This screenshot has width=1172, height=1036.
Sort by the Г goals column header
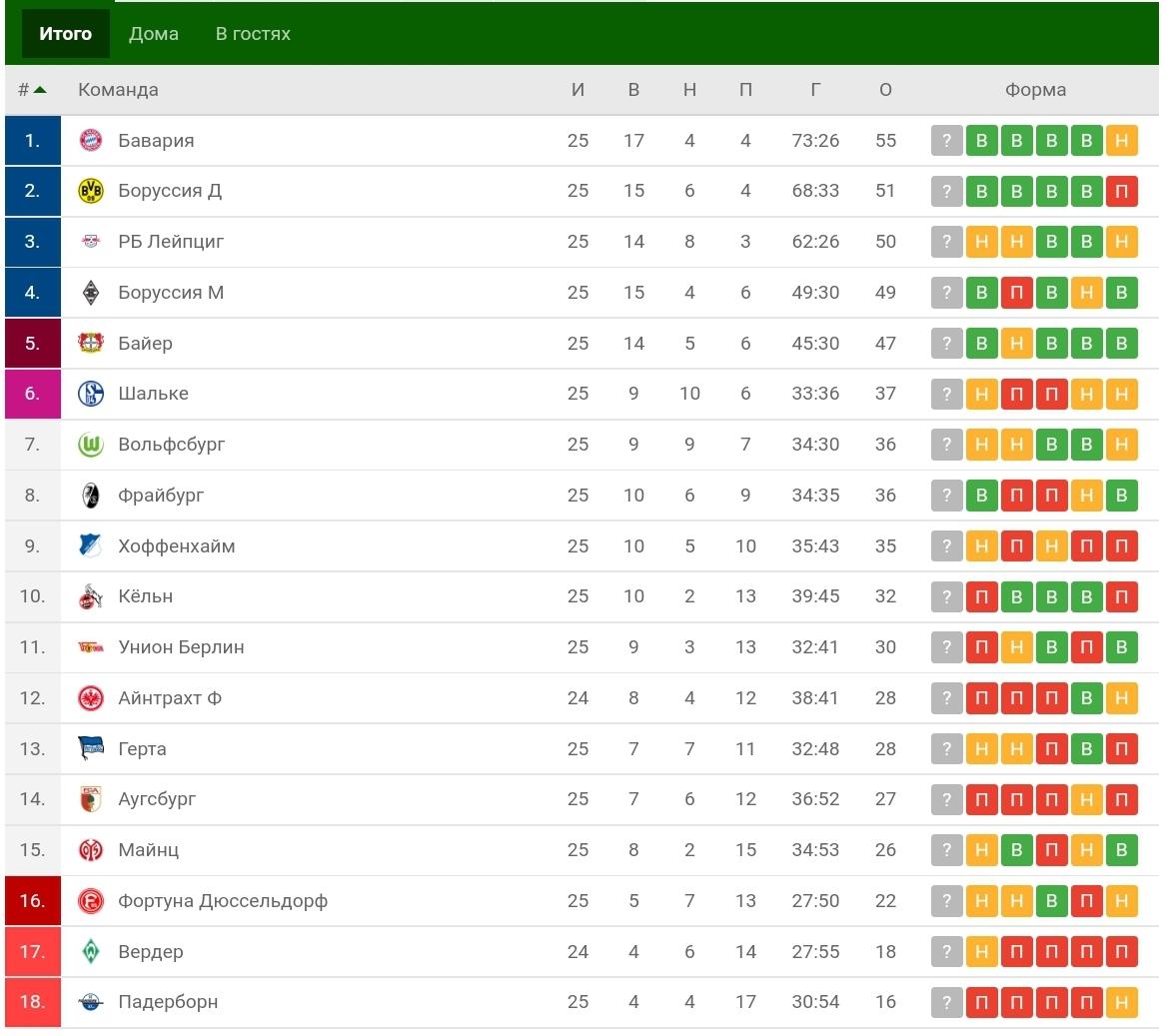click(x=815, y=90)
